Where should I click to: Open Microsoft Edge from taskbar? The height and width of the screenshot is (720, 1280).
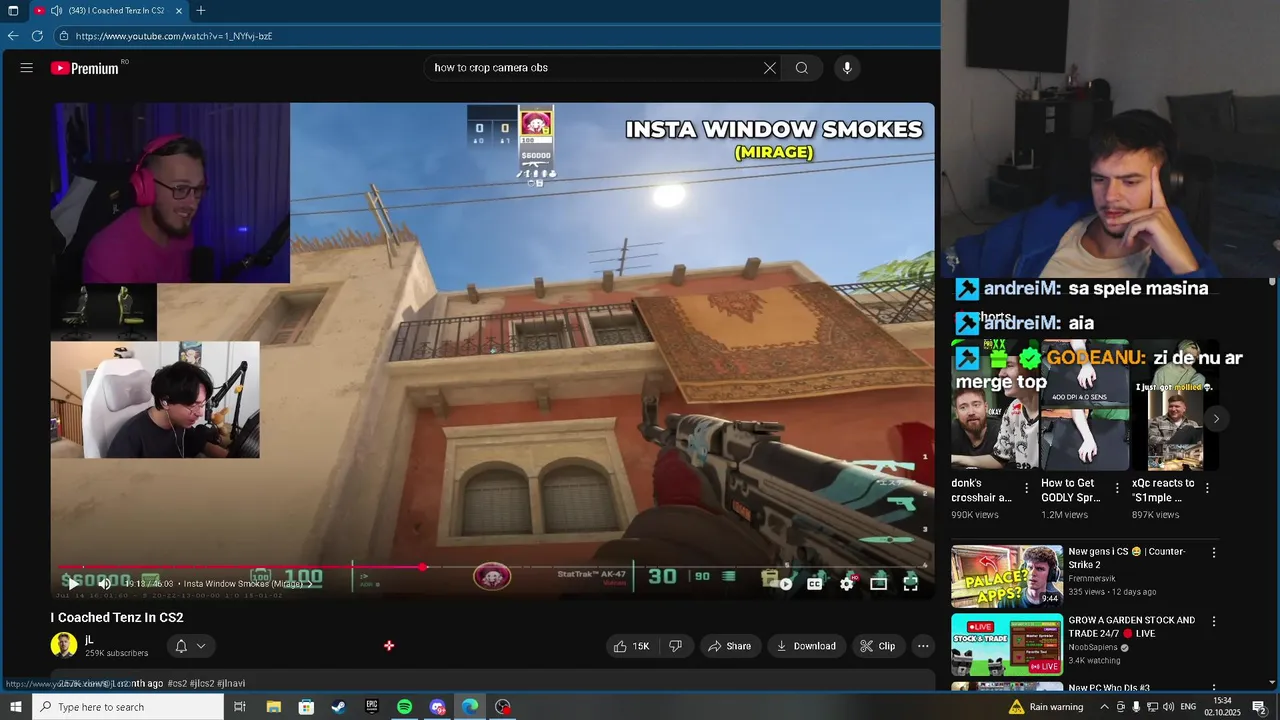[x=470, y=707]
